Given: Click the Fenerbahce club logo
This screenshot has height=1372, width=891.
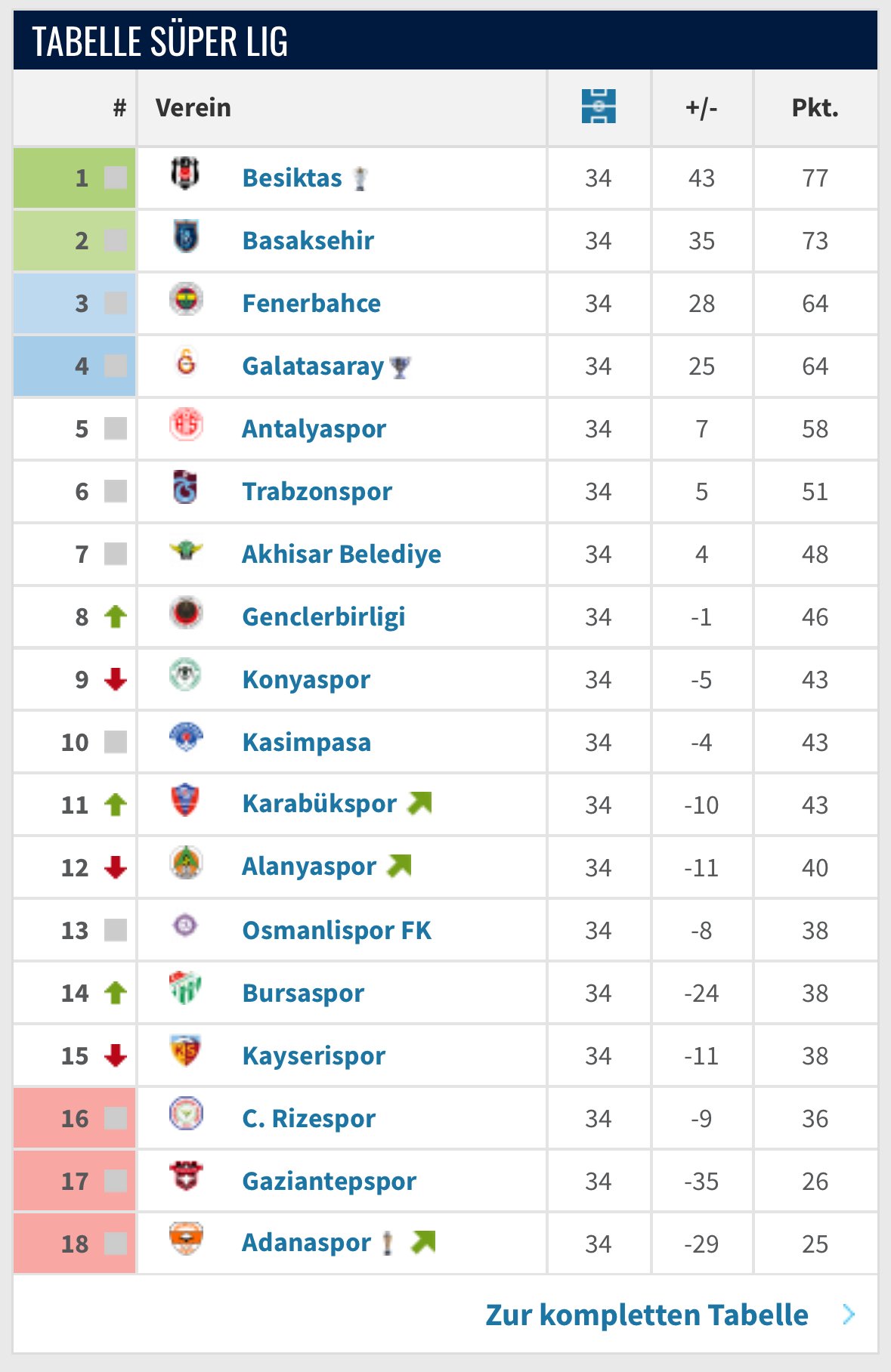Looking at the screenshot, I should click(x=186, y=300).
